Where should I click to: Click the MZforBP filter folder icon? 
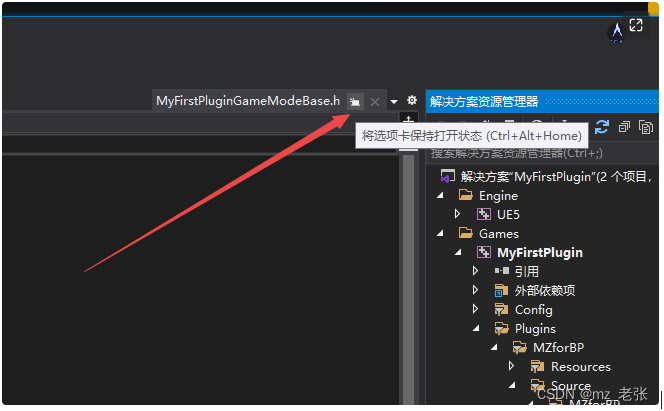(x=519, y=348)
